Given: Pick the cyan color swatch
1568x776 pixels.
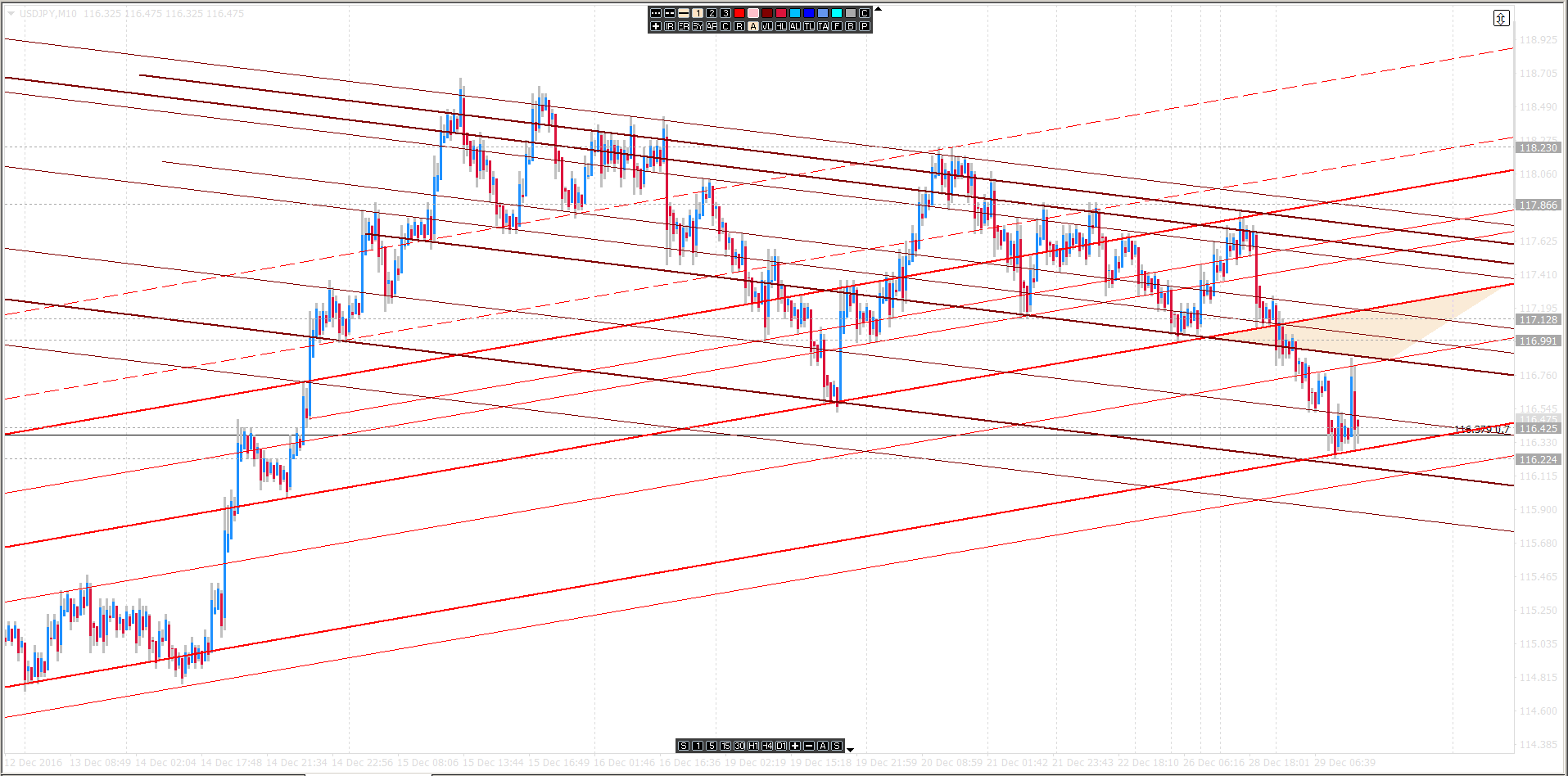Looking at the screenshot, I should [x=837, y=13].
